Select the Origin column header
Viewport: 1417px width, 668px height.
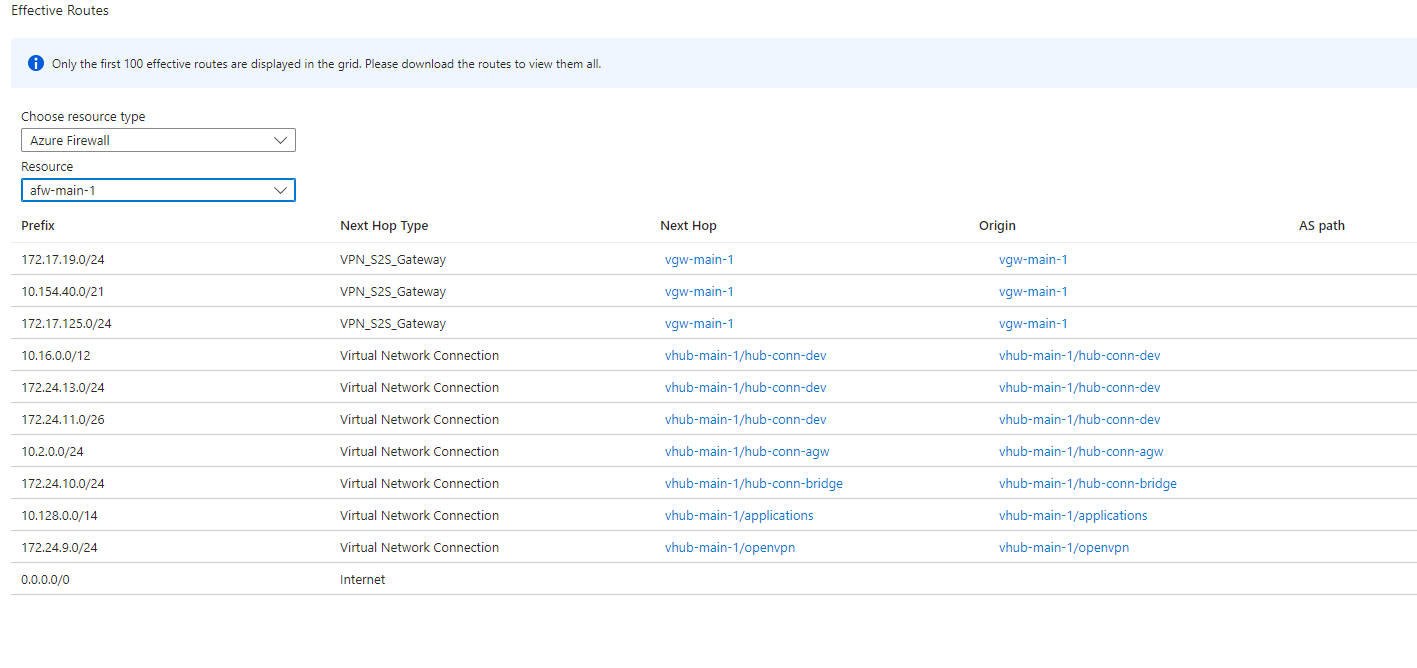click(997, 225)
